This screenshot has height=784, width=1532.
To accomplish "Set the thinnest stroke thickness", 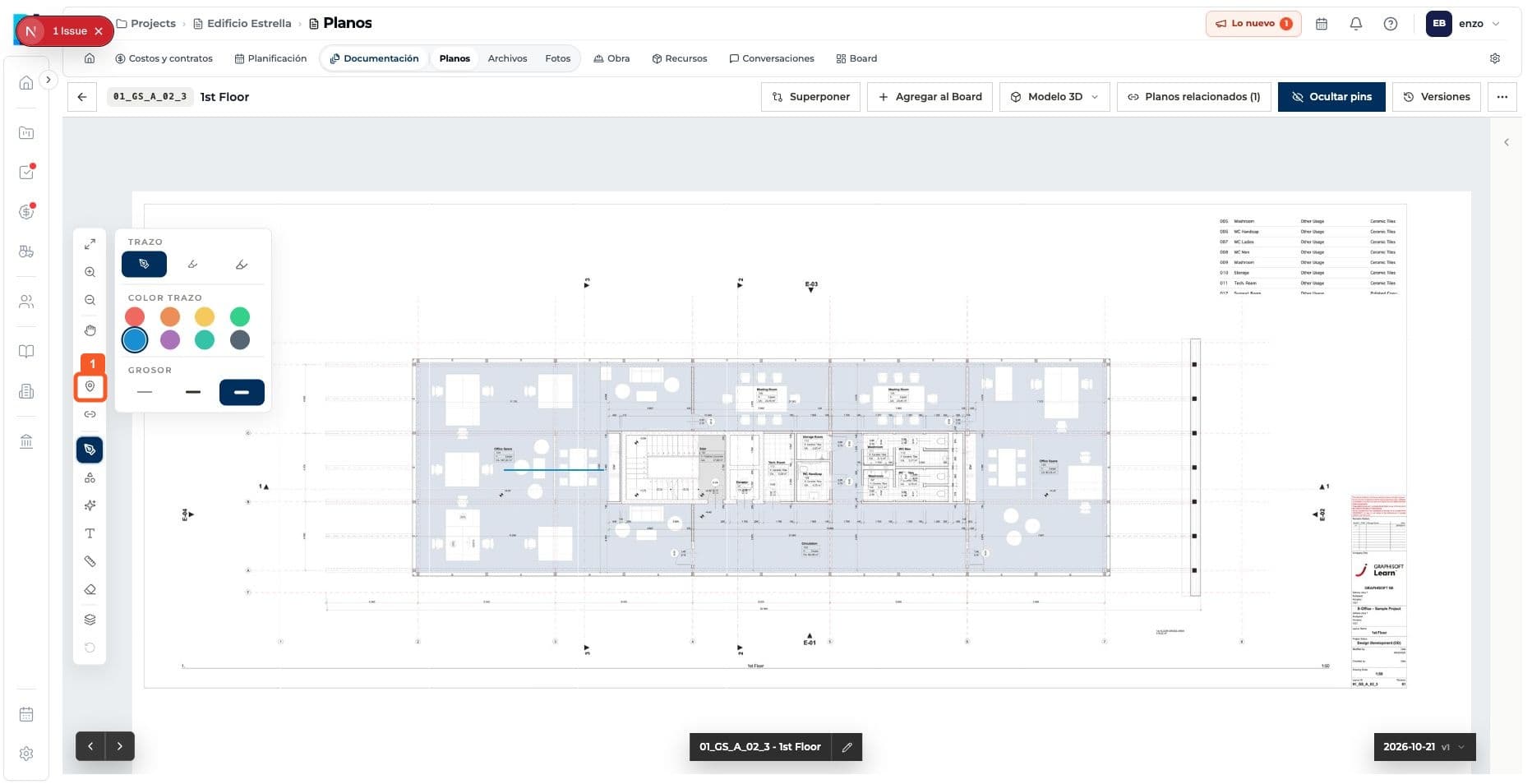I will (x=145, y=392).
